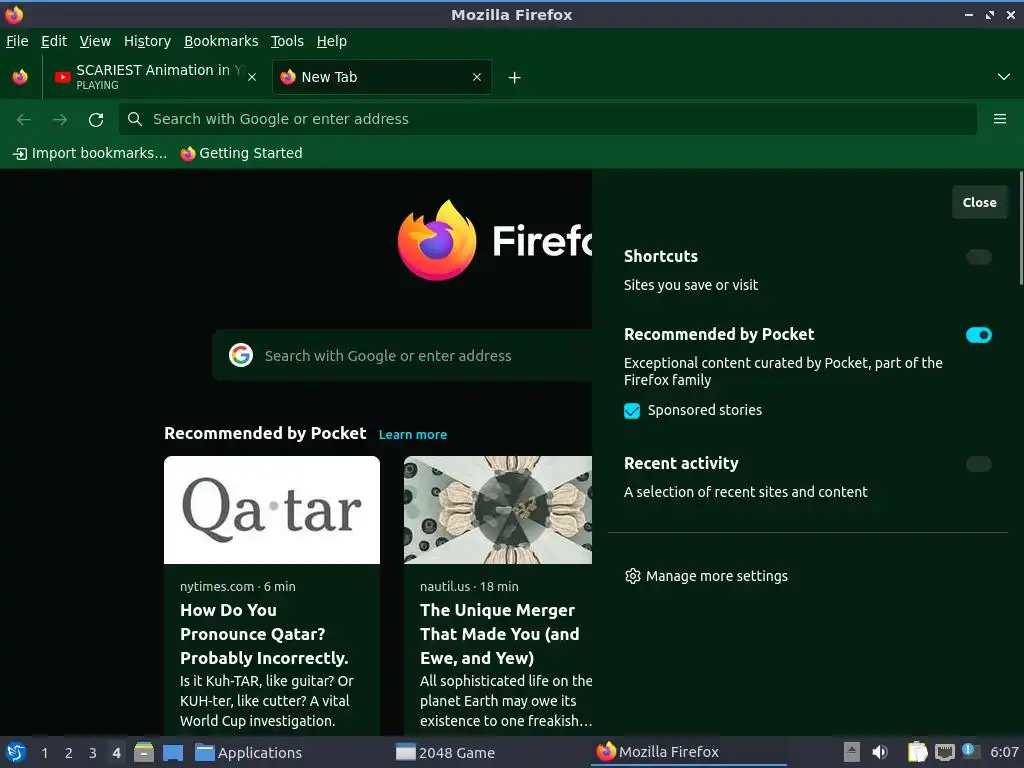Click the tray eject arrow icon

coord(852,752)
